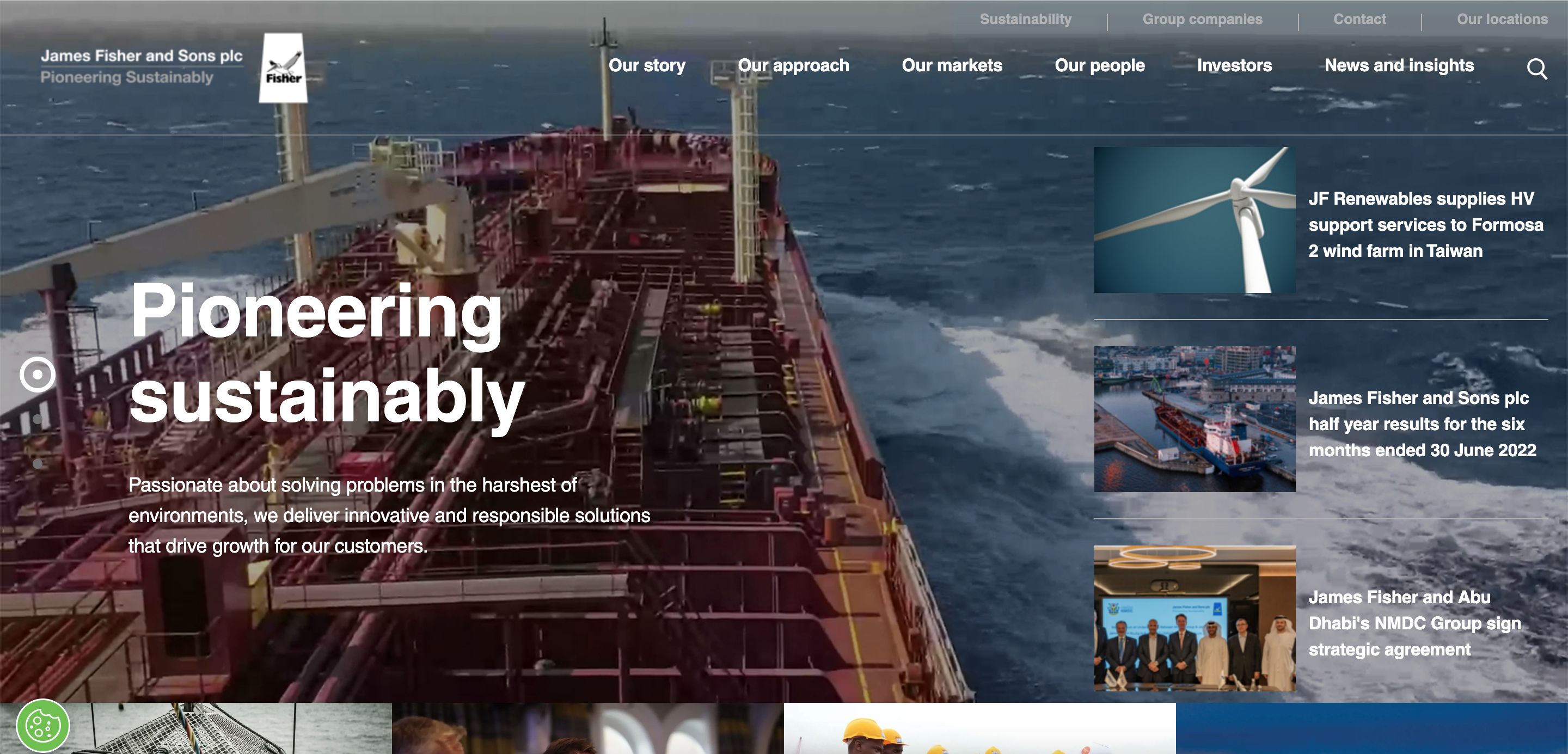Image resolution: width=1568 pixels, height=754 pixels.
Task: Open the search magnifier icon
Action: [1536, 69]
